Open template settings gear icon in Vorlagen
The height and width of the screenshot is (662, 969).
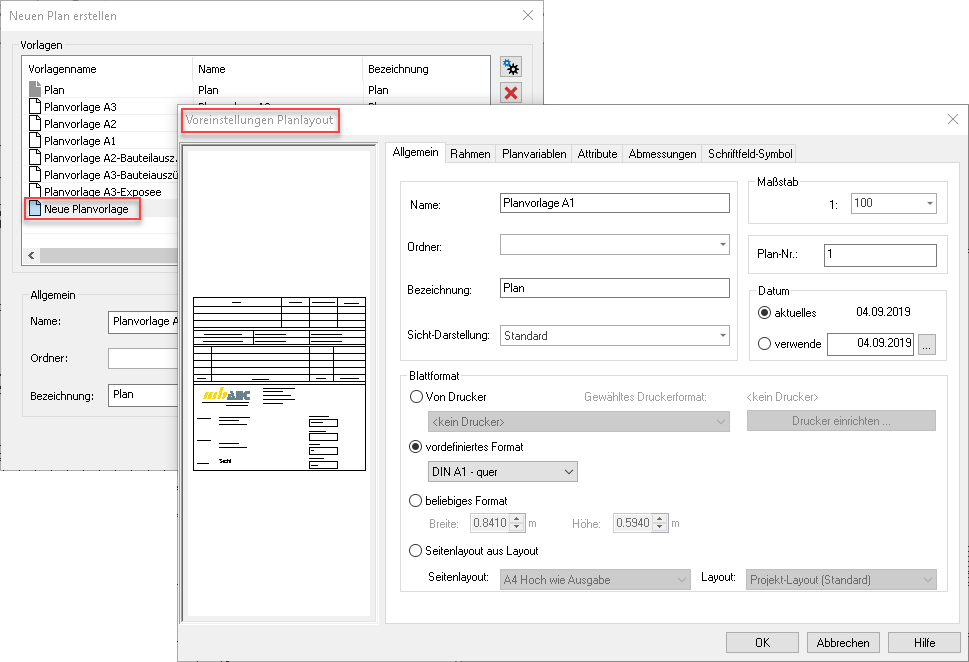[x=510, y=67]
